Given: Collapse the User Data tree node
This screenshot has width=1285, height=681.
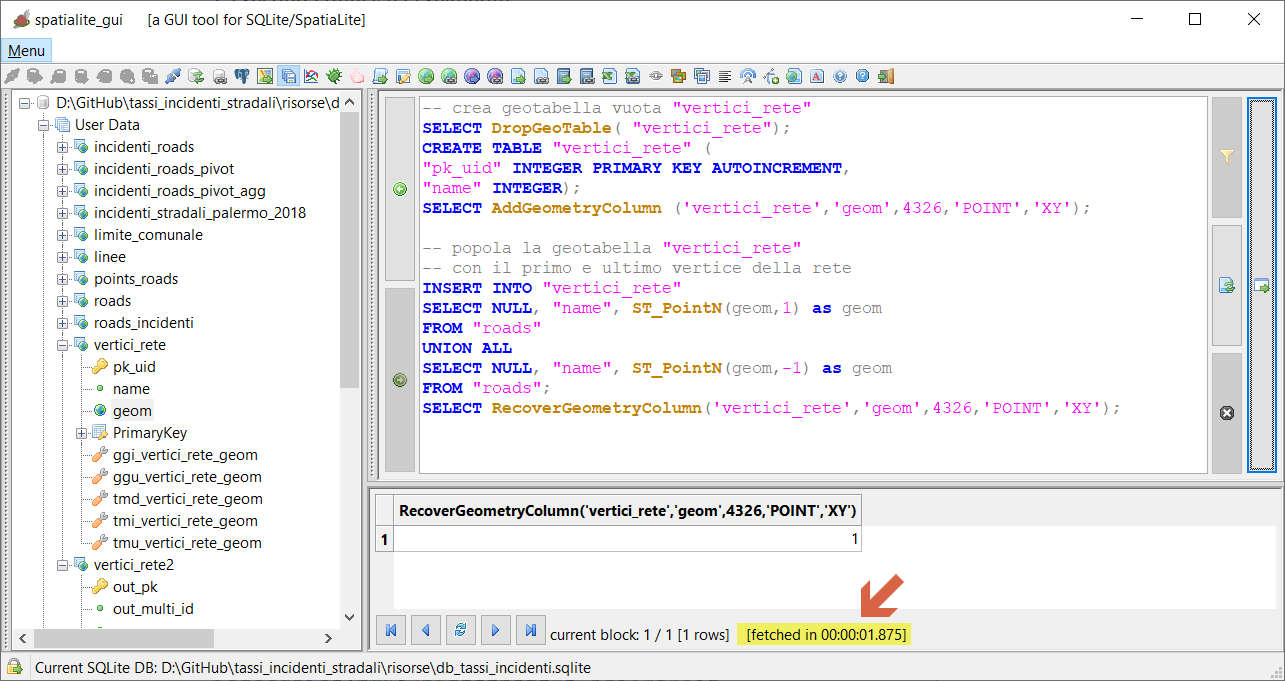Looking at the screenshot, I should [x=44, y=125].
